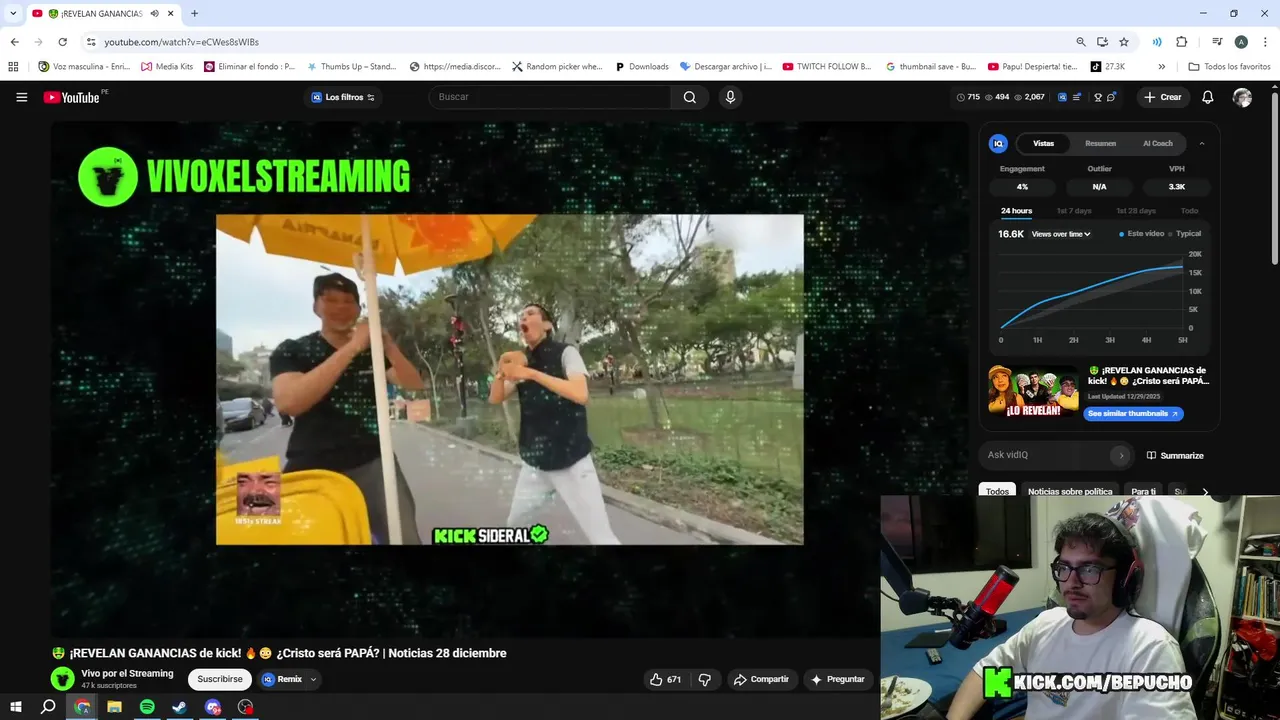1280x720 pixels.
Task: Click the video player area
Action: click(x=510, y=380)
